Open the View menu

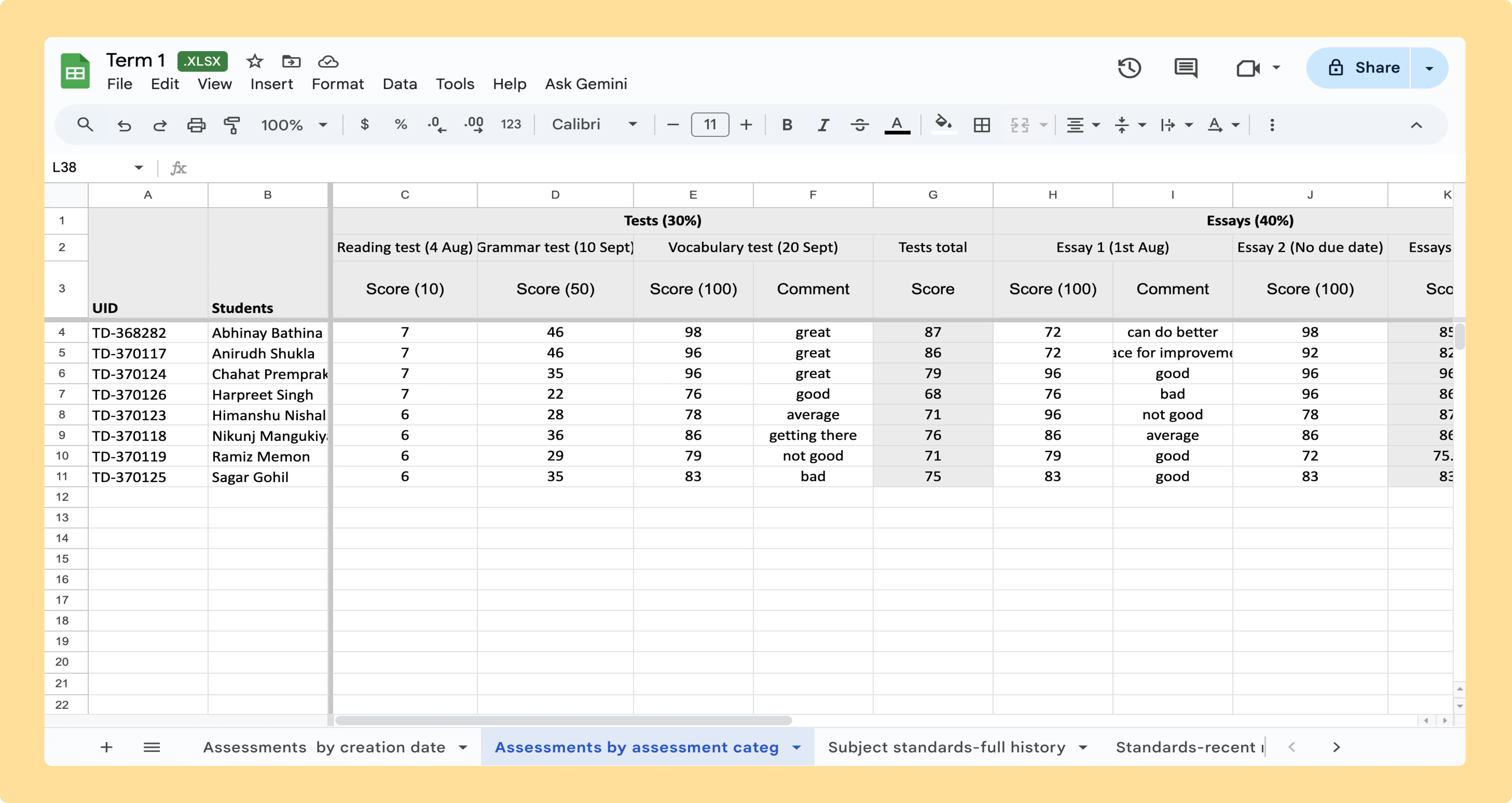click(215, 84)
